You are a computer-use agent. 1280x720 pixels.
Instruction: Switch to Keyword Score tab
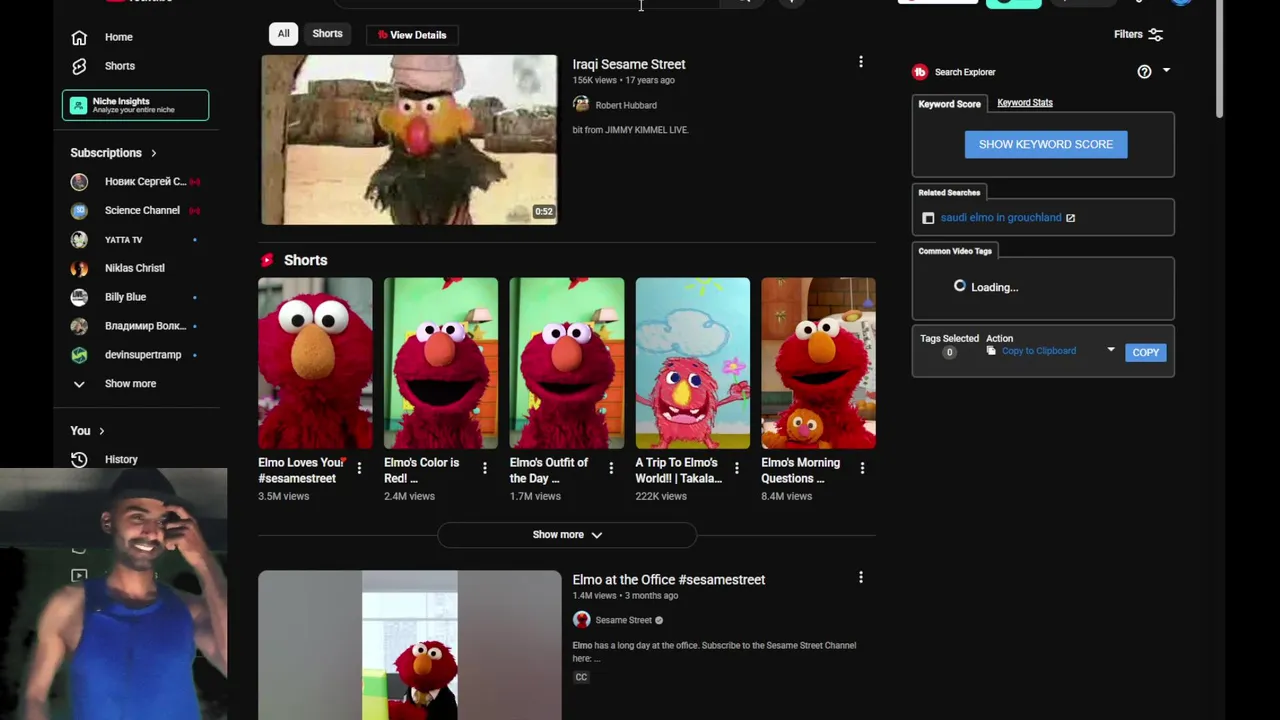tap(949, 104)
